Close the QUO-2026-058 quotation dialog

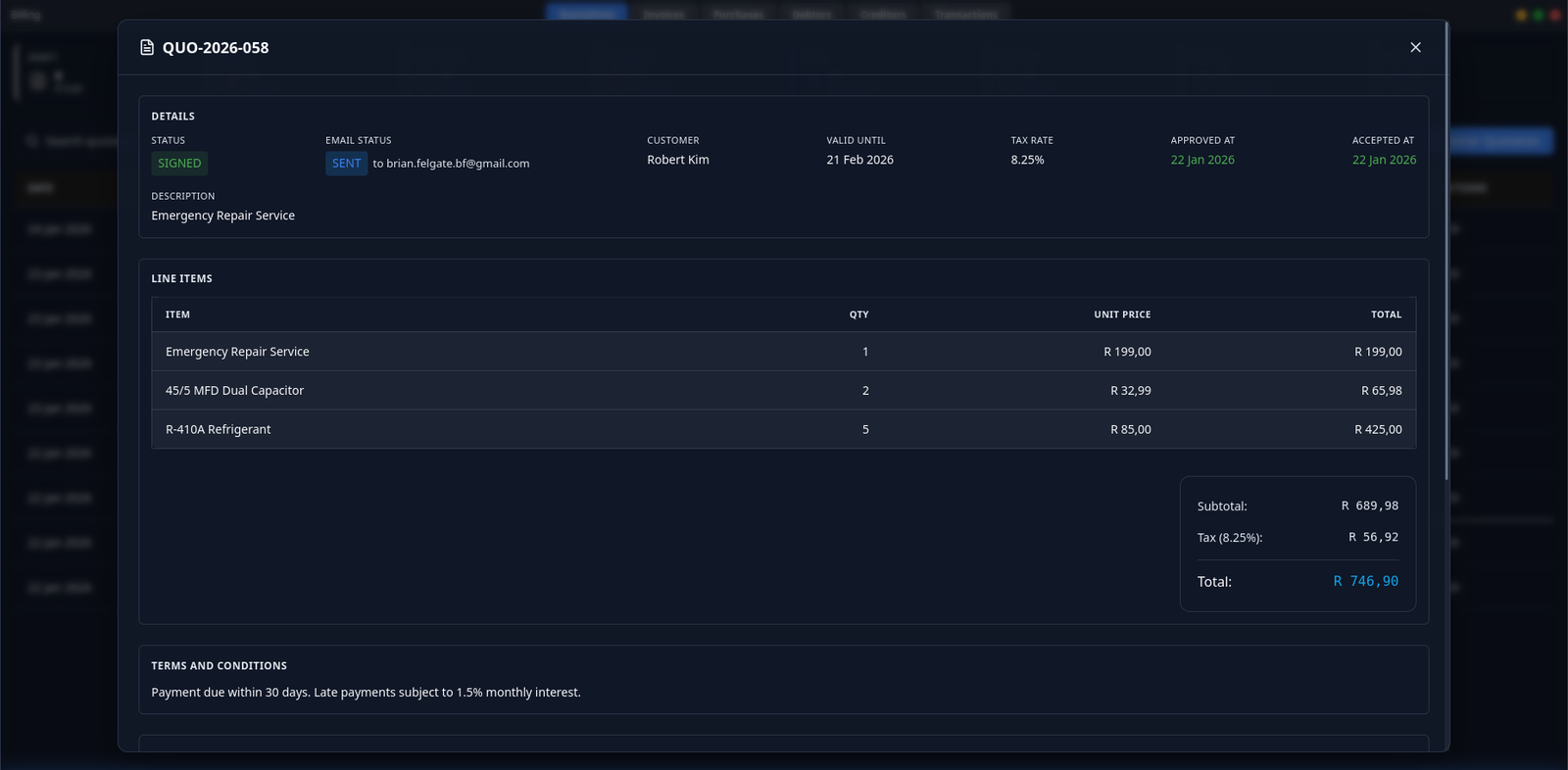pyautogui.click(x=1415, y=47)
